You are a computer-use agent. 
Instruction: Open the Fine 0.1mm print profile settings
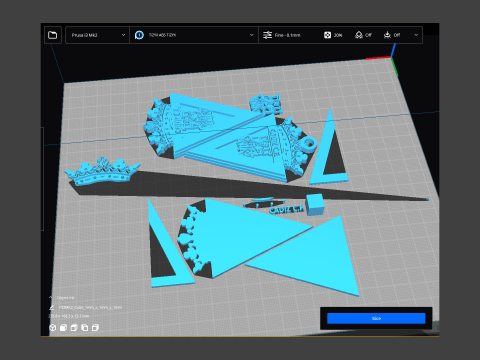coord(282,35)
